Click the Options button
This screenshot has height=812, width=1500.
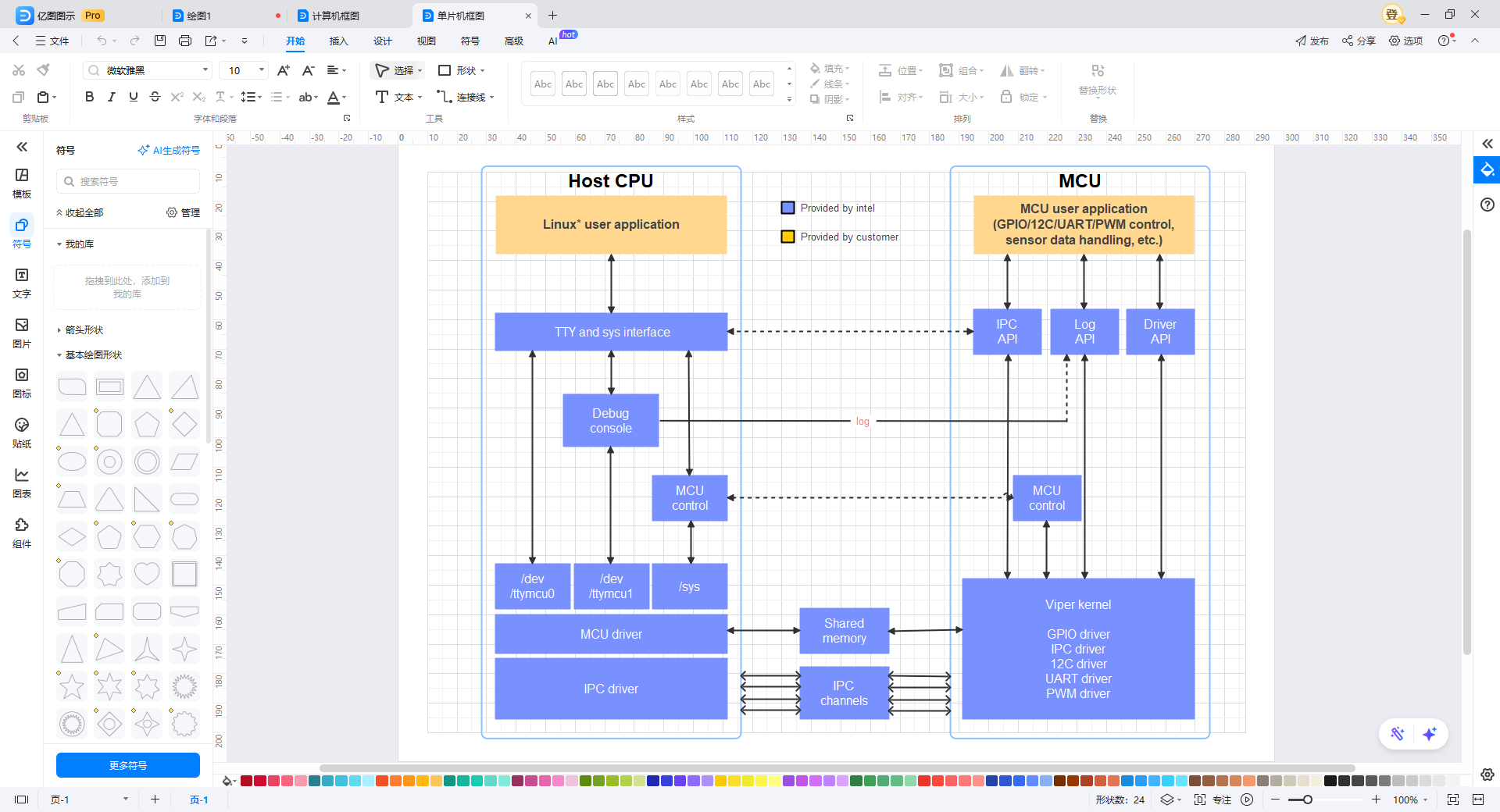(1406, 41)
